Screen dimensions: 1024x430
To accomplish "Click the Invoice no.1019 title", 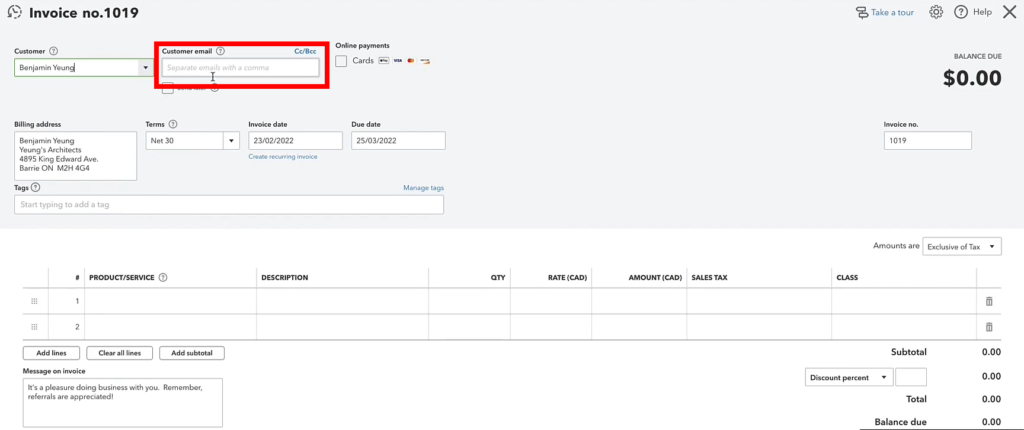I will (84, 12).
